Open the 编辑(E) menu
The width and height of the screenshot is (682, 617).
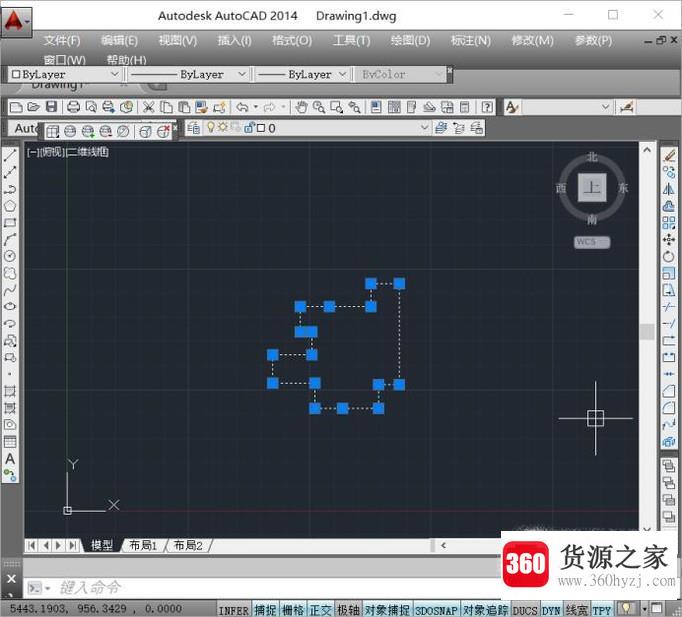tap(119, 40)
